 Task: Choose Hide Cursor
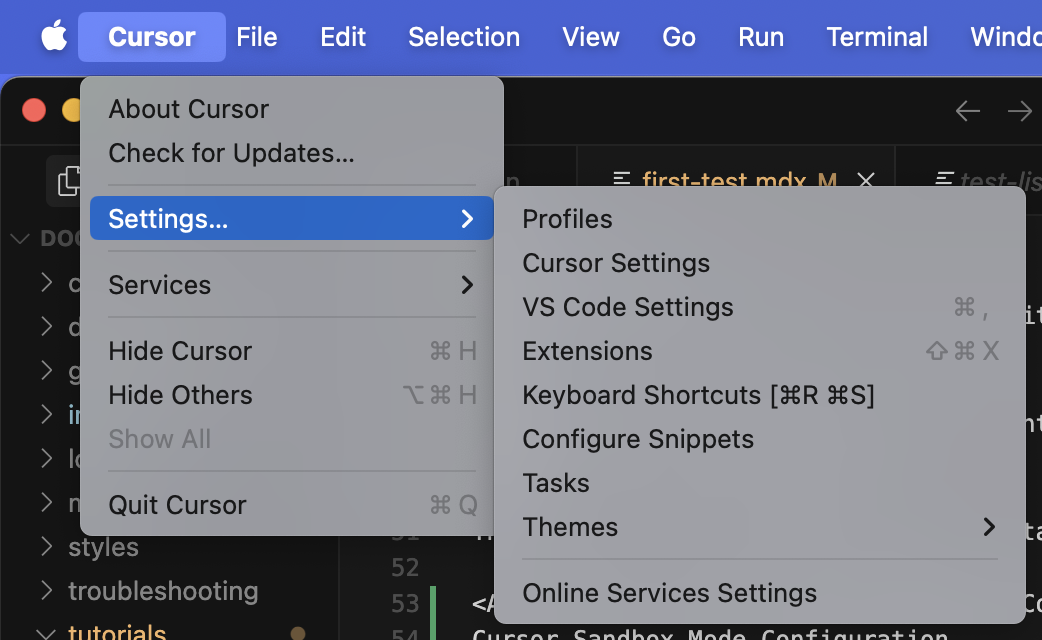[x=291, y=351]
